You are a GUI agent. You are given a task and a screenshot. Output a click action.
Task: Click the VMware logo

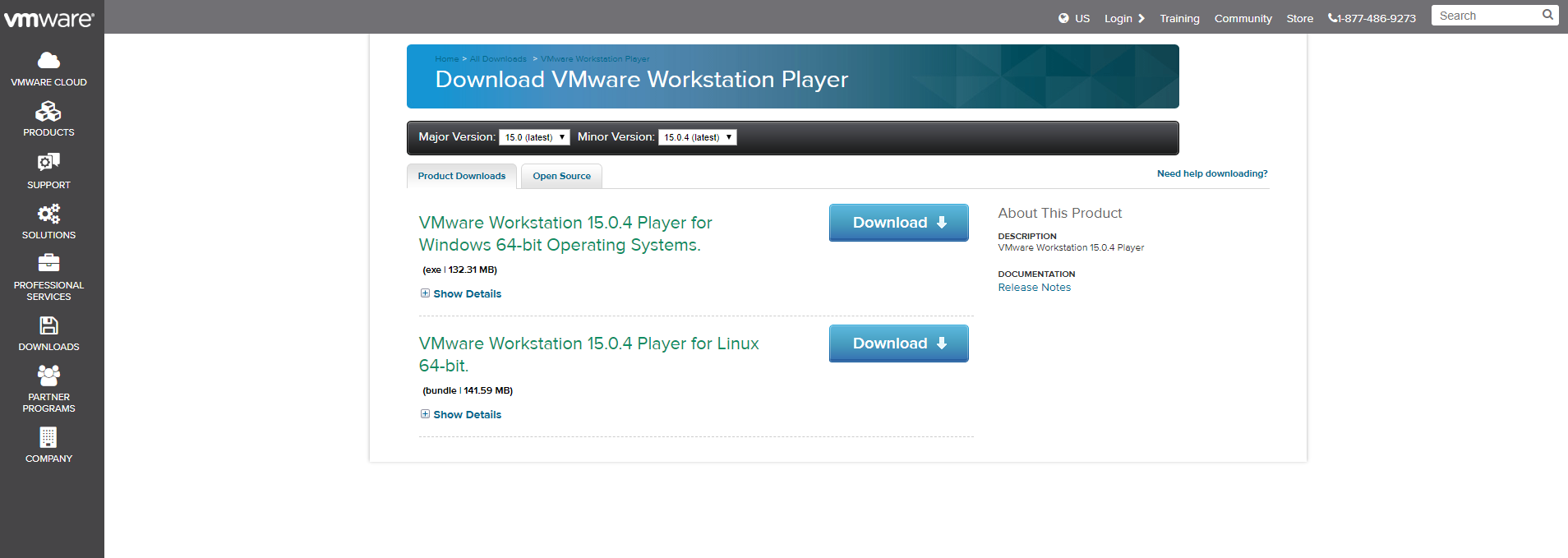(x=49, y=18)
